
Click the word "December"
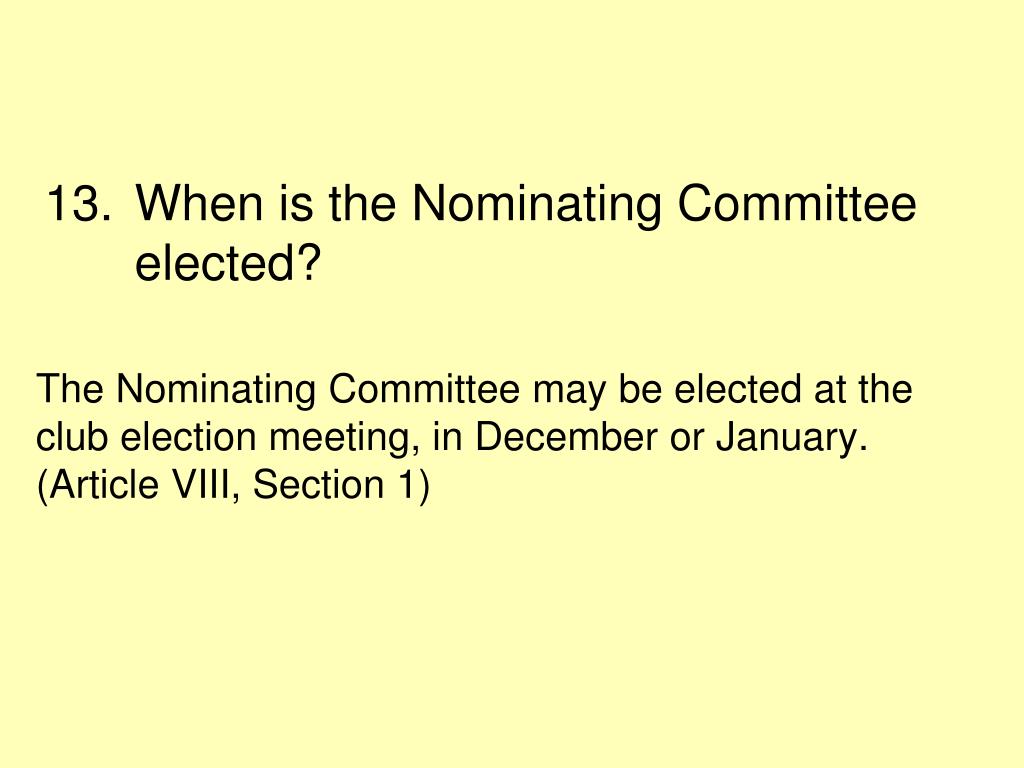coord(566,436)
